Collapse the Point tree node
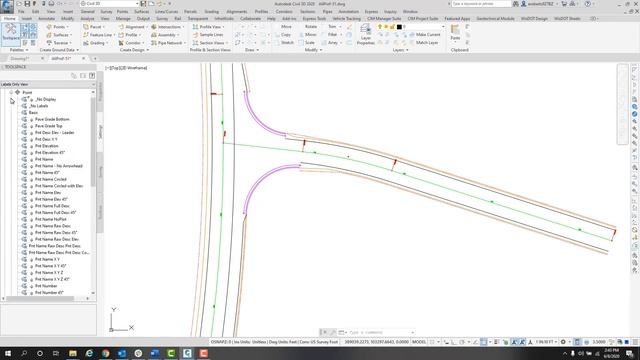The height and width of the screenshot is (360, 640). 11,93
